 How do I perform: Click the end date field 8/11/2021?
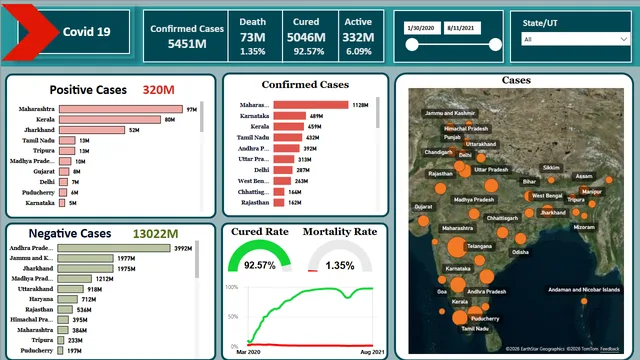462,28
